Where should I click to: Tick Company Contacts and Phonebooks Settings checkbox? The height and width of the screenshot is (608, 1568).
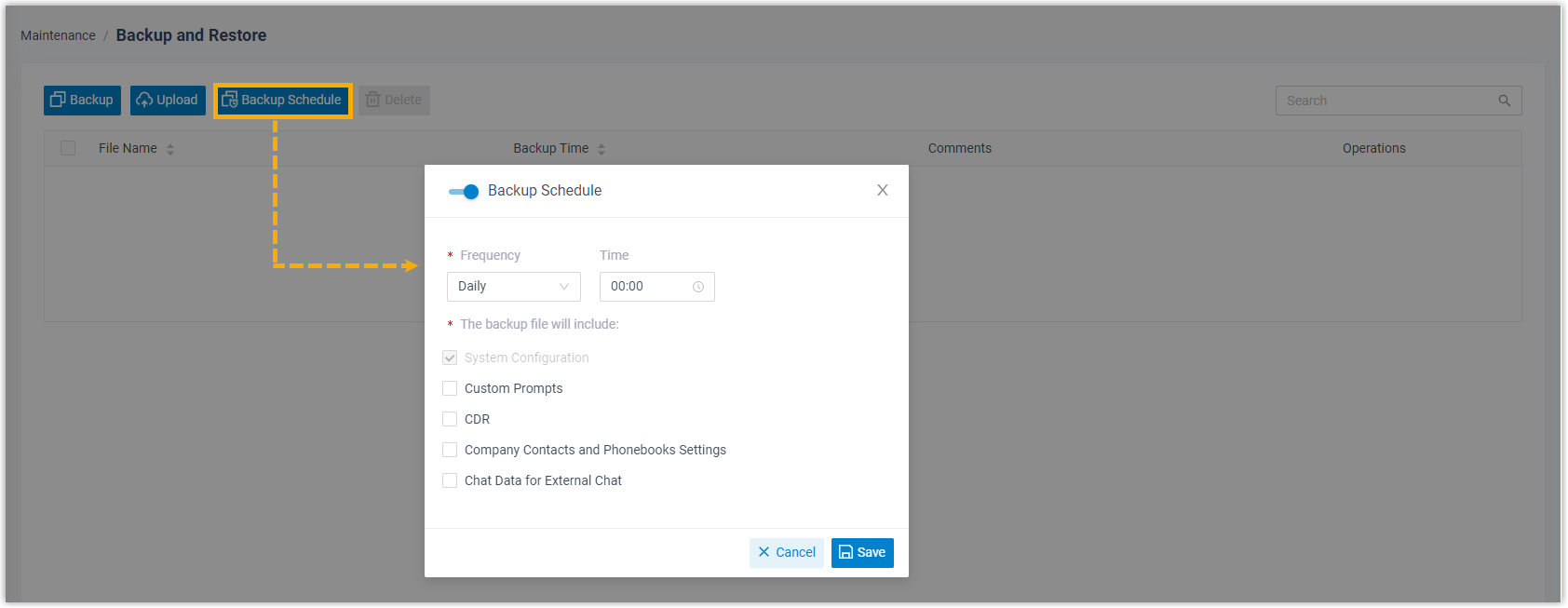(450, 450)
